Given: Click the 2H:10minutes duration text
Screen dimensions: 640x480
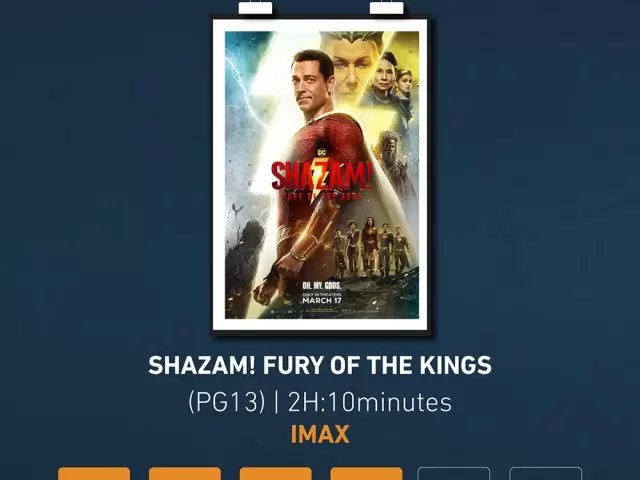Looking at the screenshot, I should tap(370, 402).
